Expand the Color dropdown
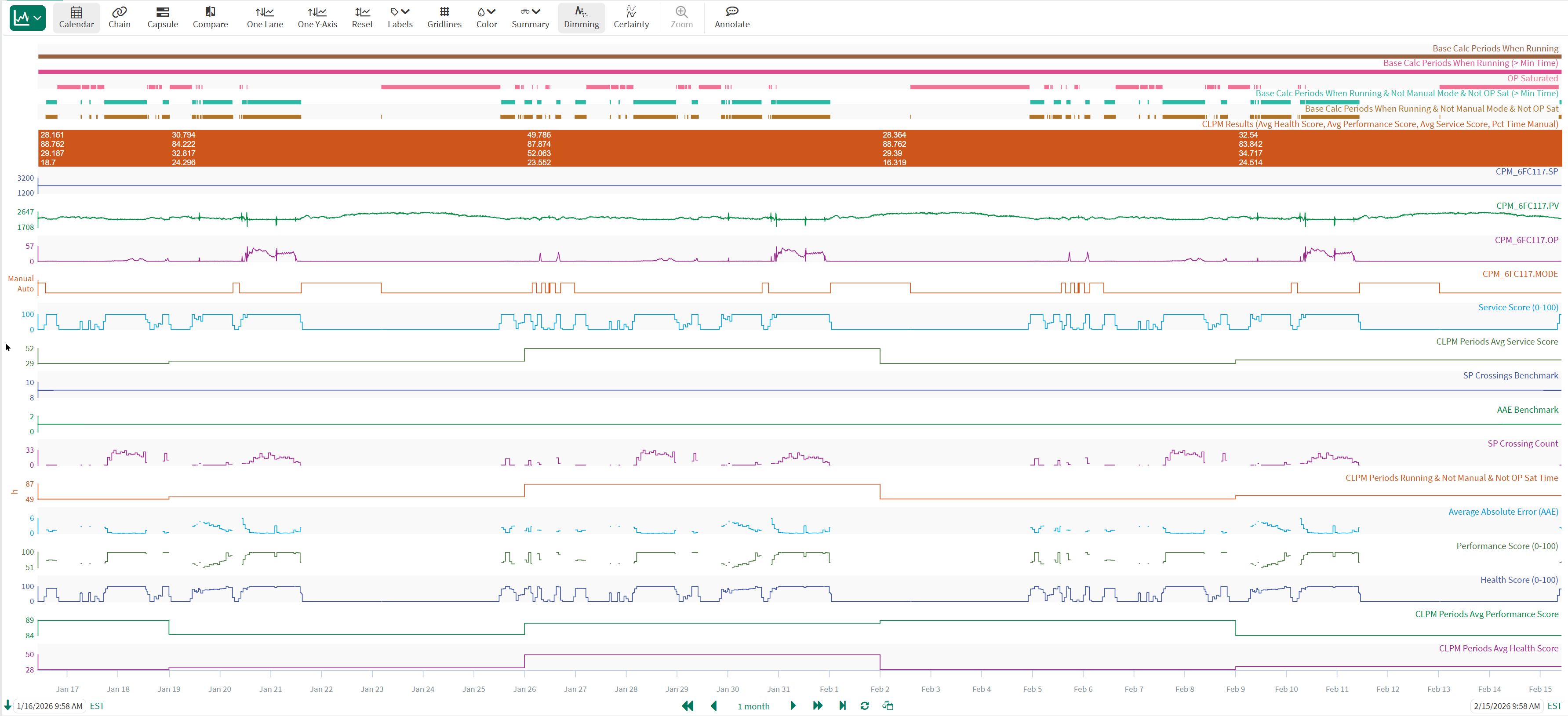 pyautogui.click(x=486, y=18)
